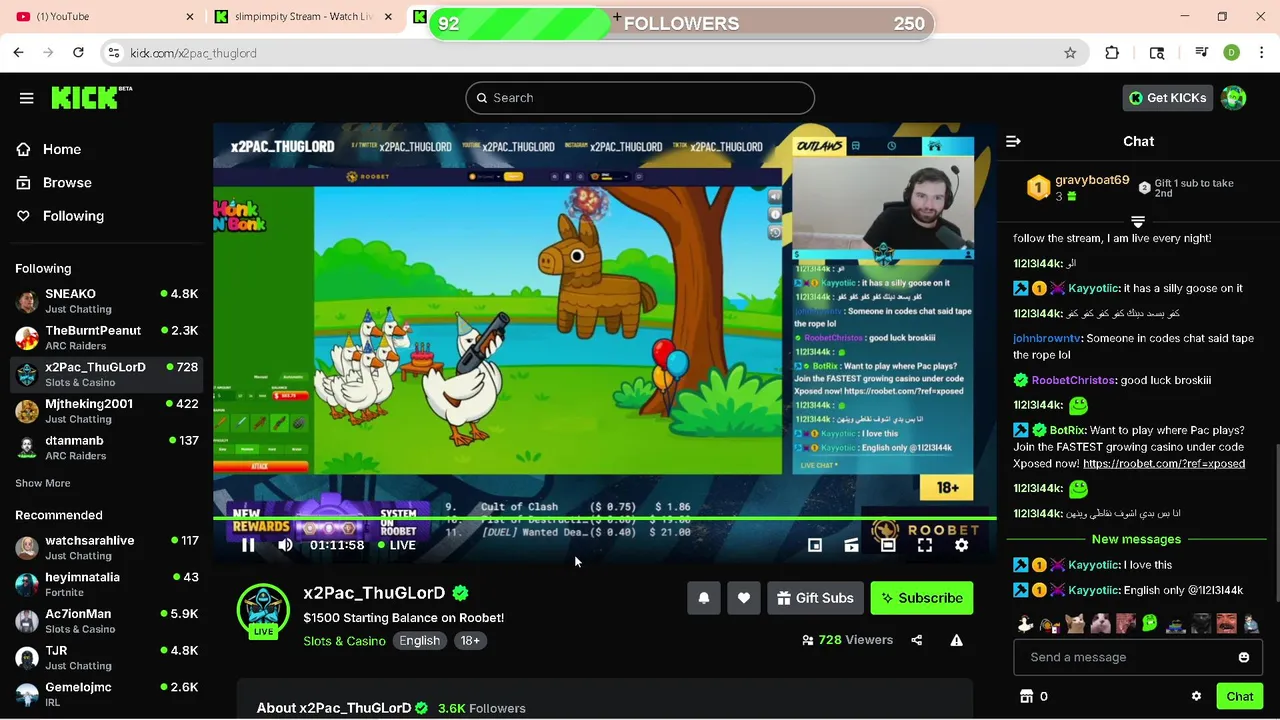Image resolution: width=1280 pixels, height=720 pixels.
Task: Open the Kick hamburger sidebar menu
Action: coord(26,98)
